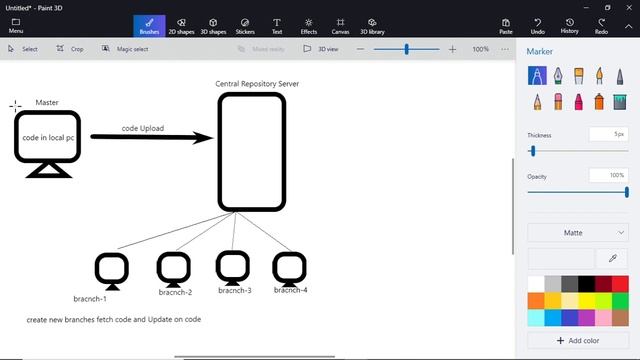Click the current color box
Screen dimensions: 640x360
coord(561,258)
